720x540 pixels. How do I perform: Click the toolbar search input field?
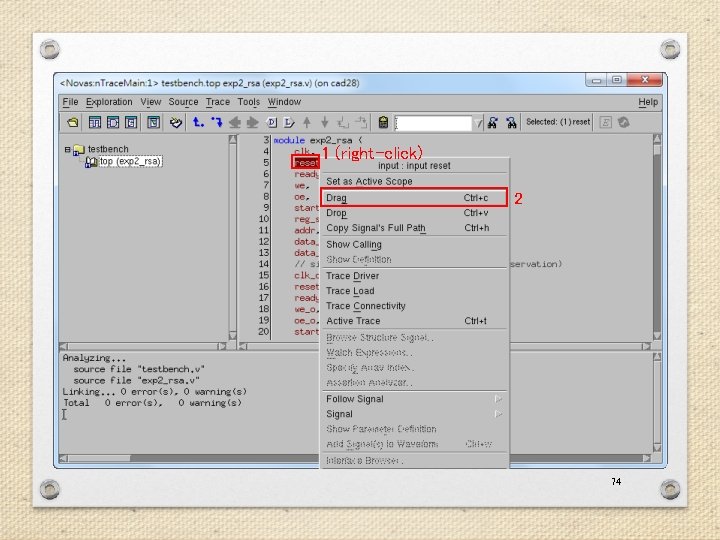433,123
